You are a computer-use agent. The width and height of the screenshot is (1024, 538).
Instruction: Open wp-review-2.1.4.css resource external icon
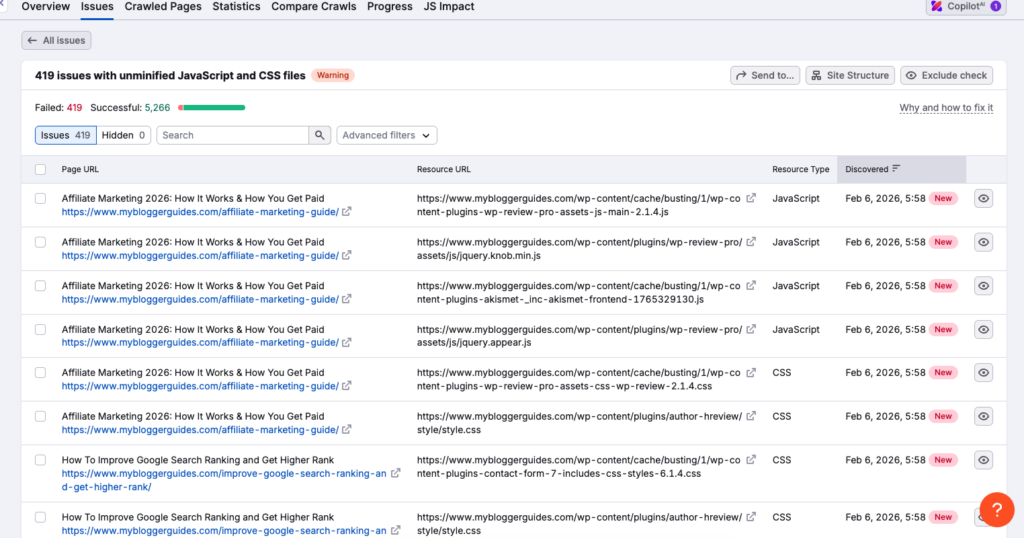(751, 372)
